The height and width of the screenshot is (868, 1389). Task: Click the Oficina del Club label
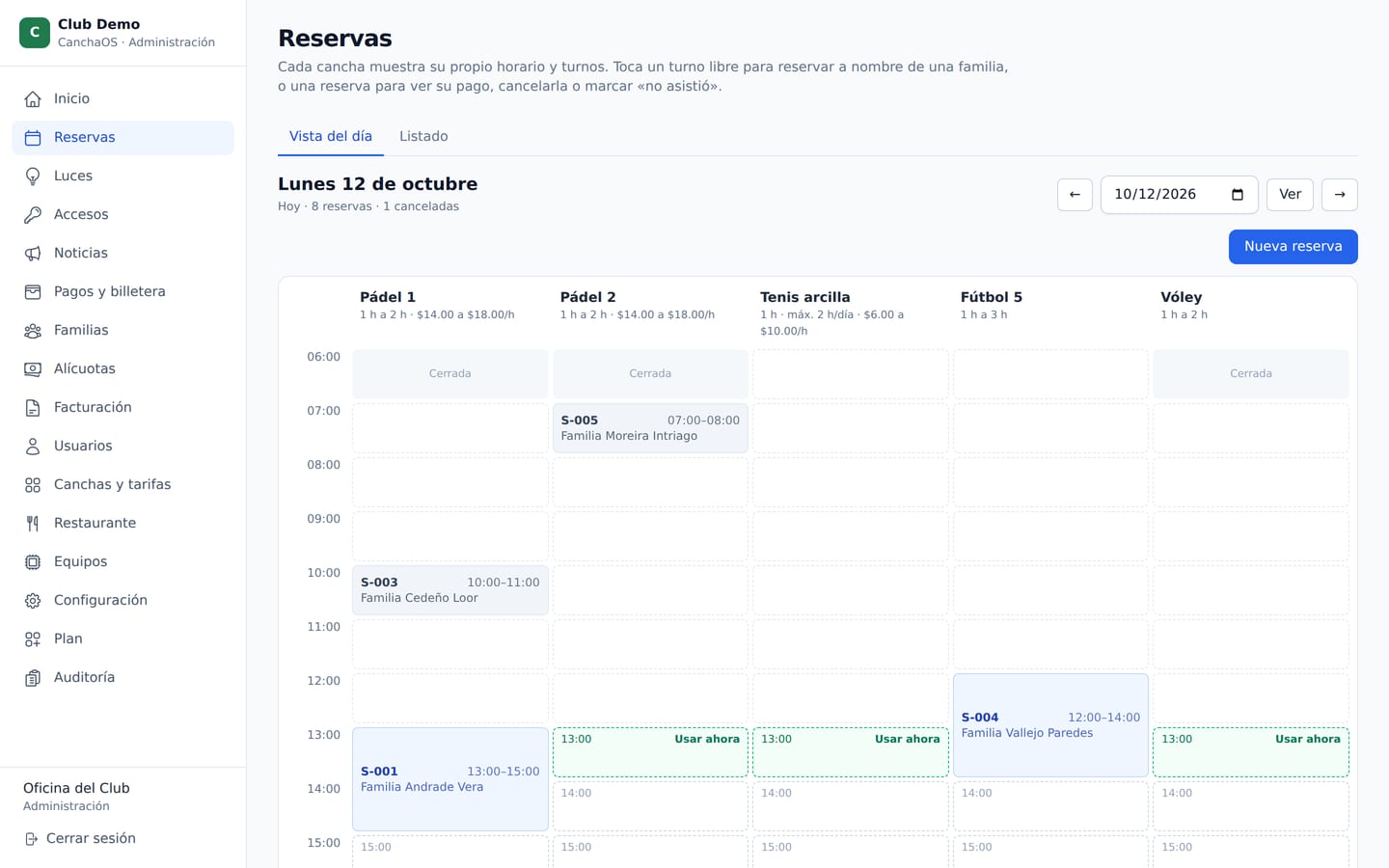(76, 788)
